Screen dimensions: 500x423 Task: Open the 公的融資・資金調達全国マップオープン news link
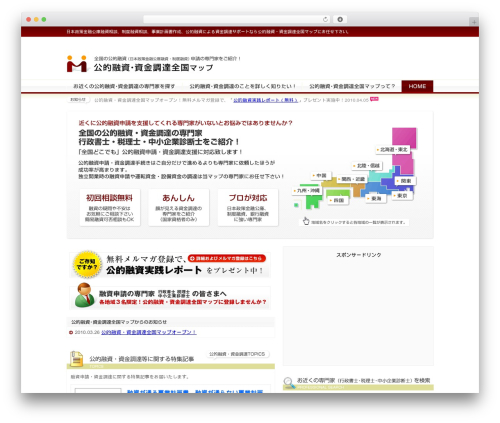click(149, 332)
